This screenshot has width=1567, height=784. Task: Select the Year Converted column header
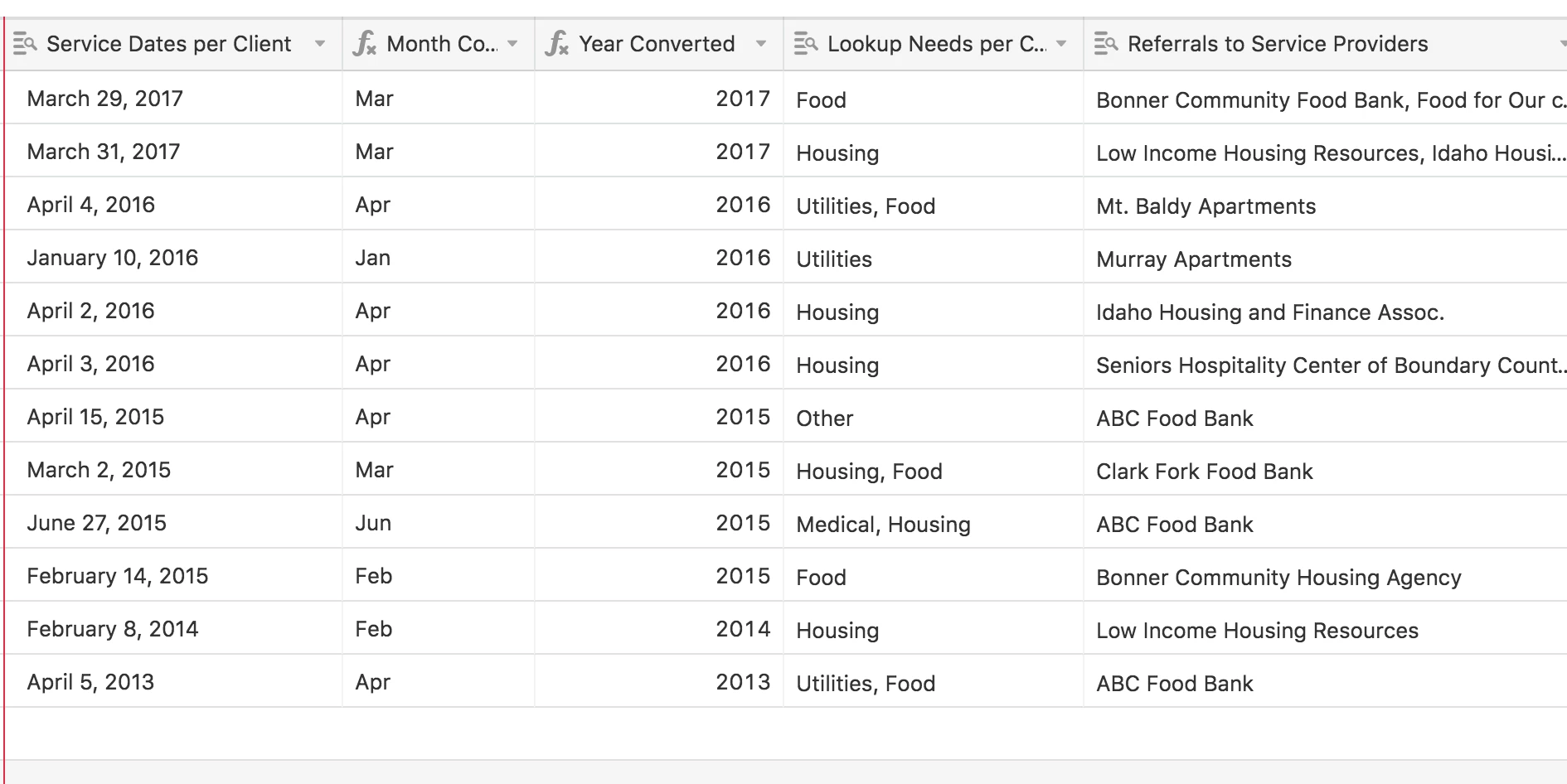click(659, 44)
